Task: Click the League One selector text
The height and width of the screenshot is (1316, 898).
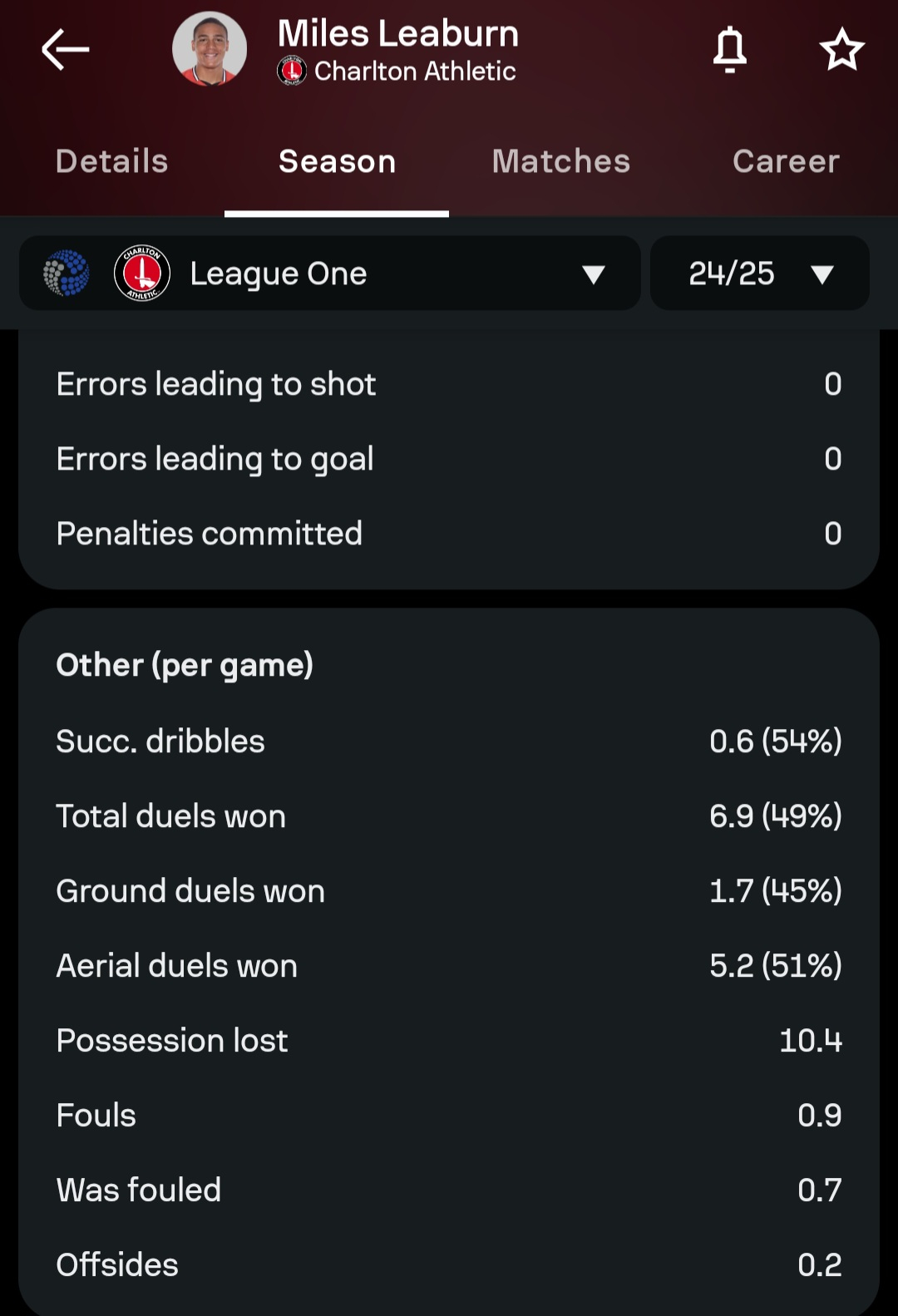Action: [279, 273]
